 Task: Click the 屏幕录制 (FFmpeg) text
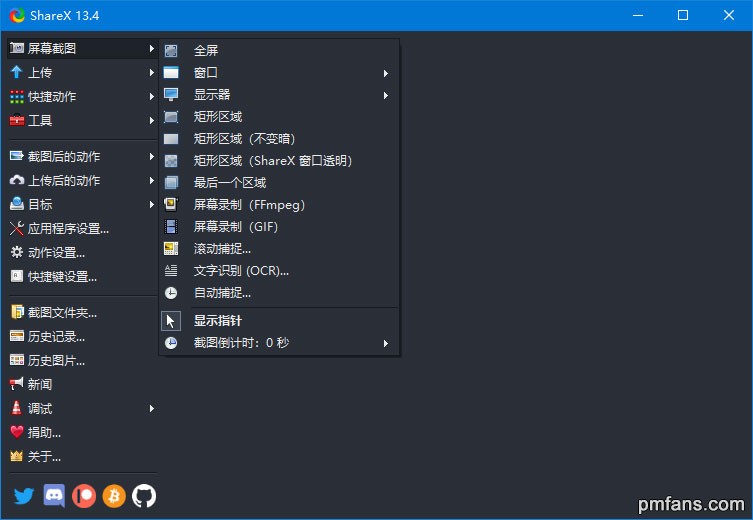click(249, 205)
